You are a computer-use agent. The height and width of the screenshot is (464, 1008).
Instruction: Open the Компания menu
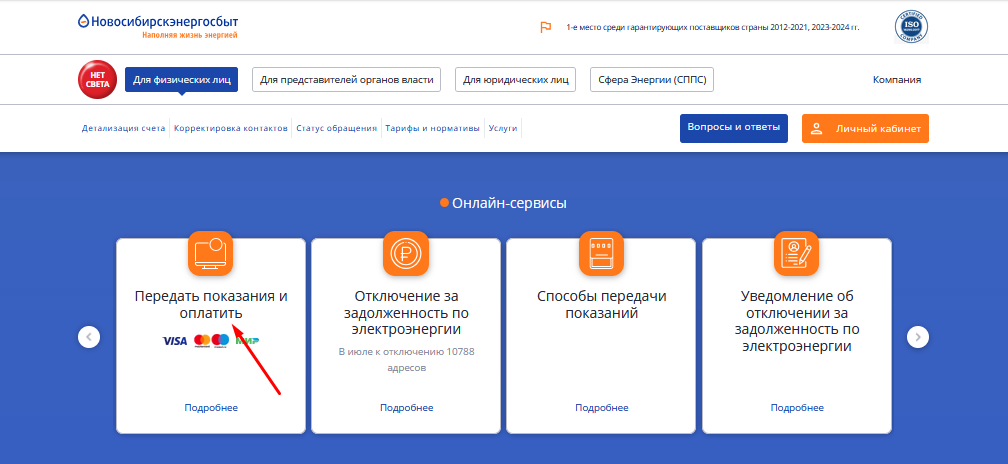[896, 80]
